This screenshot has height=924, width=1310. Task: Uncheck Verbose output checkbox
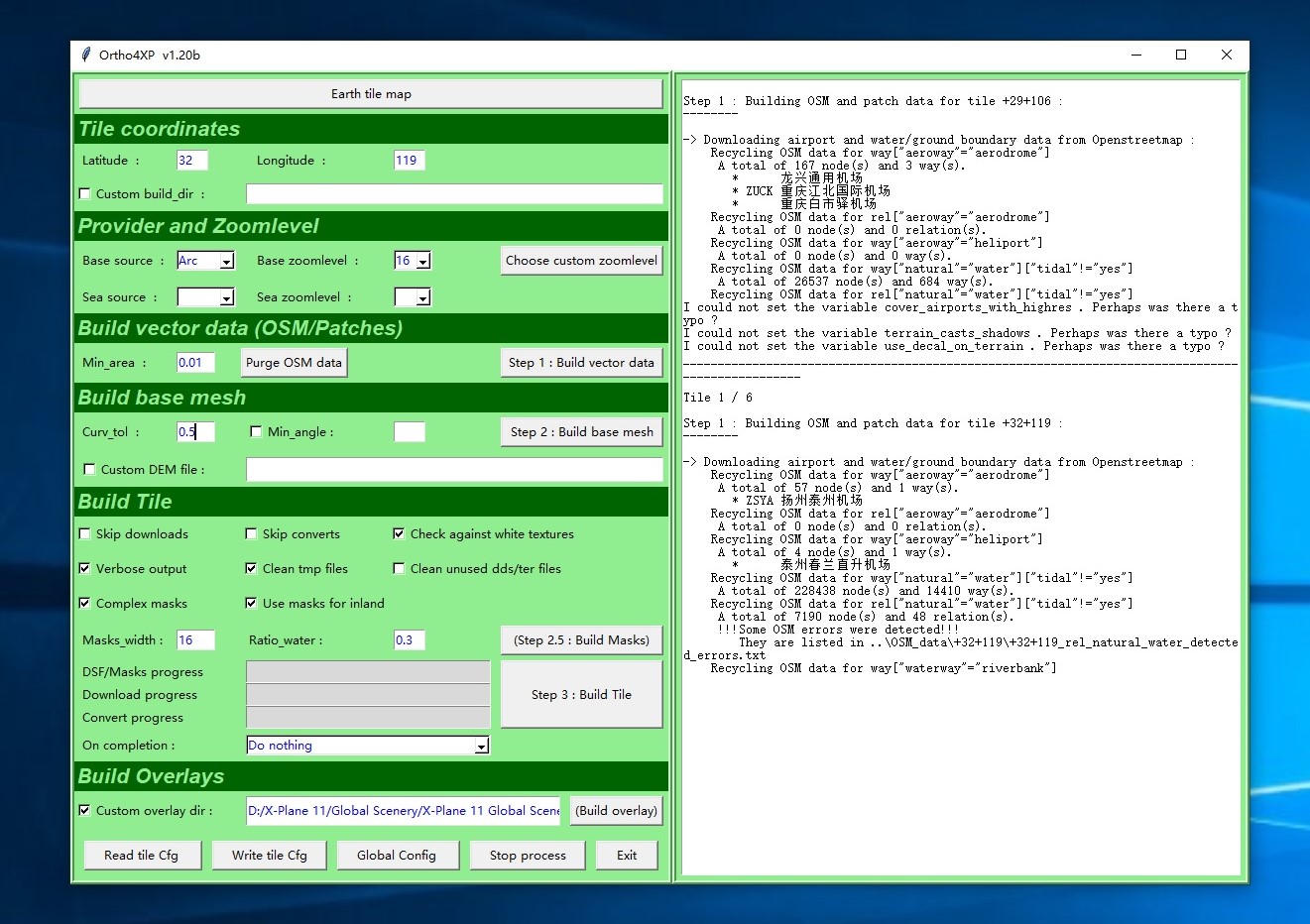click(x=85, y=569)
